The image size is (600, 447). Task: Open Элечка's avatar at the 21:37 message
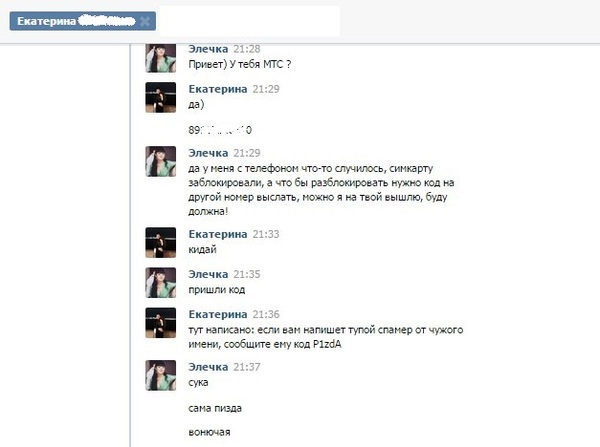click(x=161, y=375)
